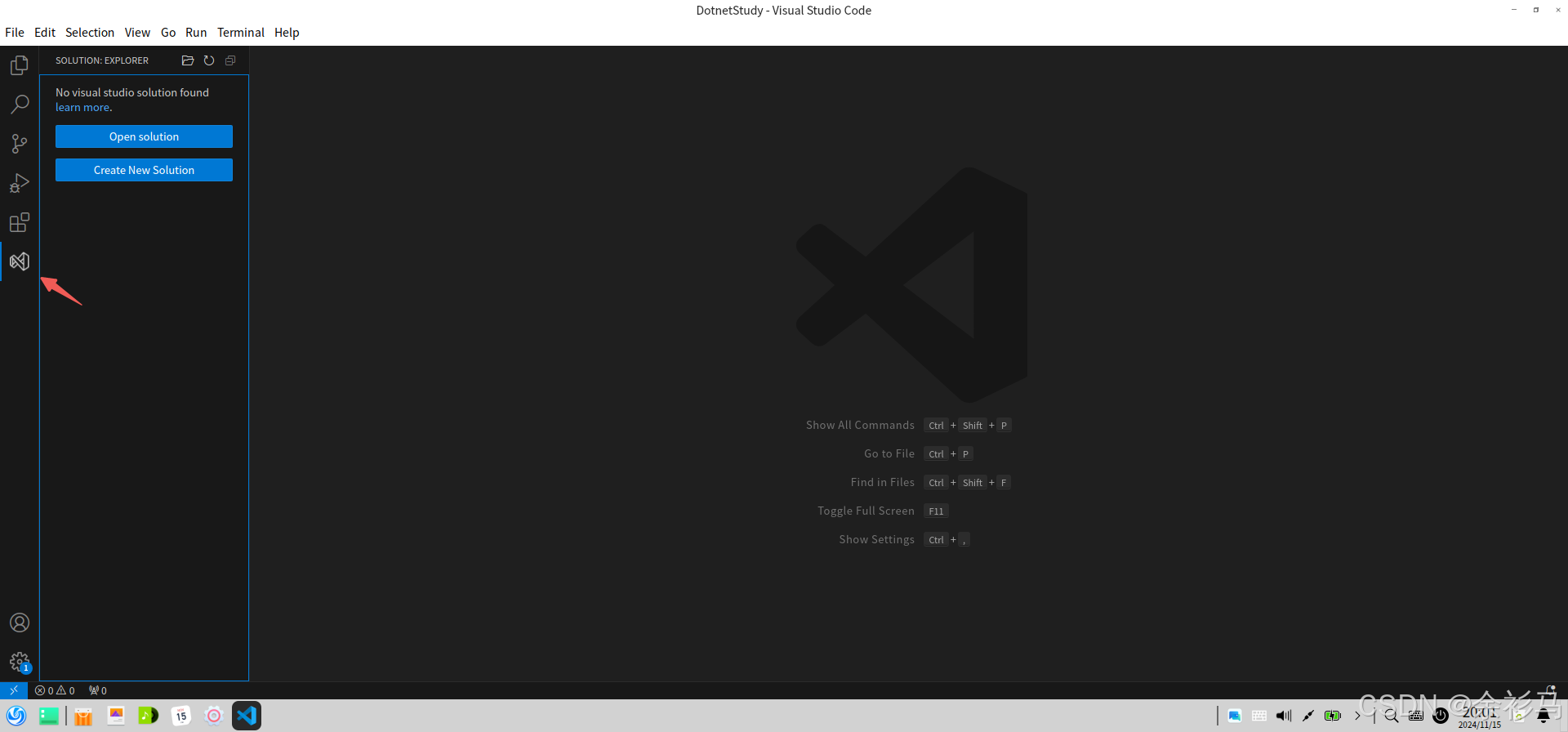Click the power button tray icon

[1441, 716]
